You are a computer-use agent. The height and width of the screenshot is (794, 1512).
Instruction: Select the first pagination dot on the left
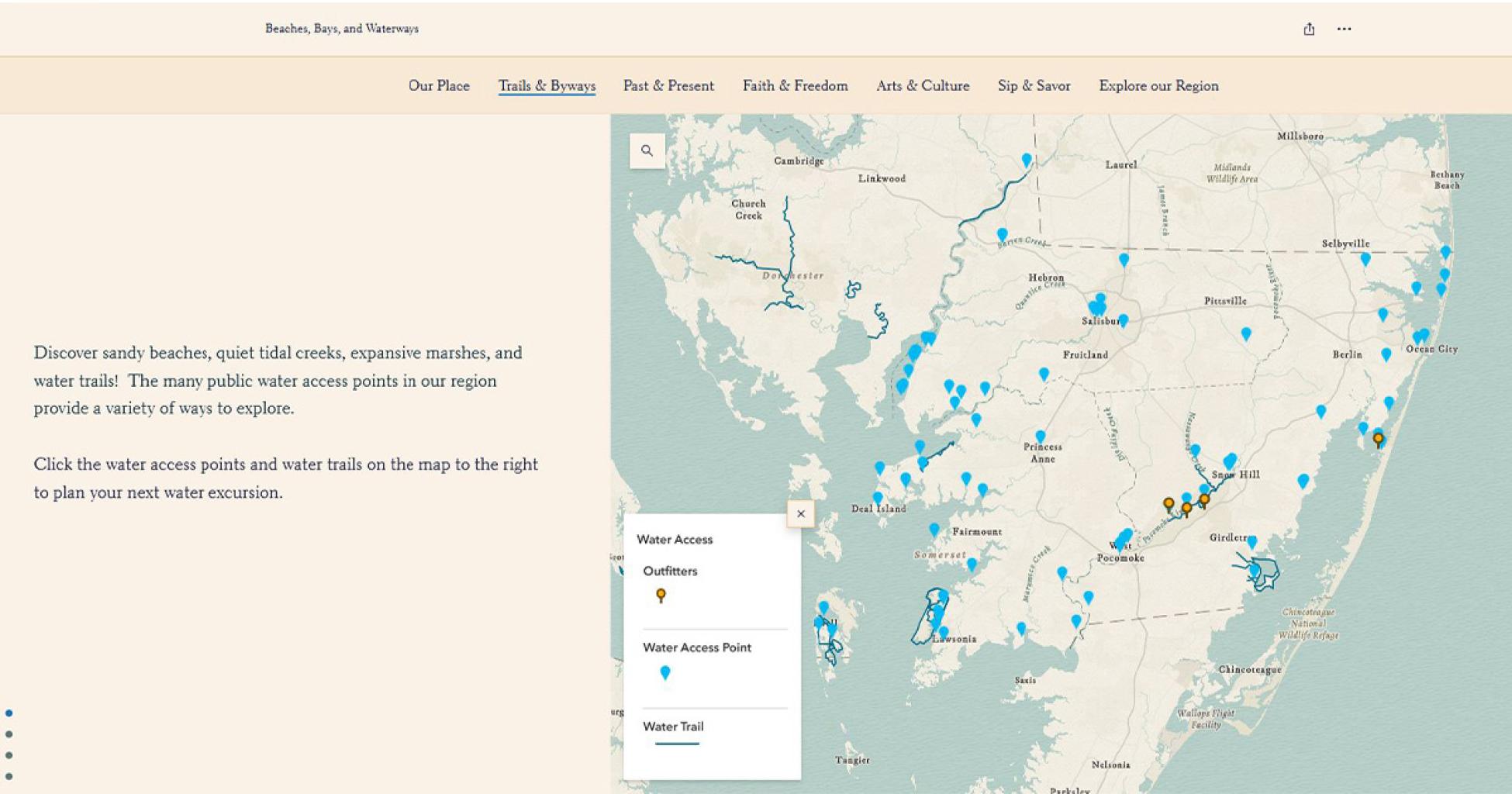click(9, 713)
